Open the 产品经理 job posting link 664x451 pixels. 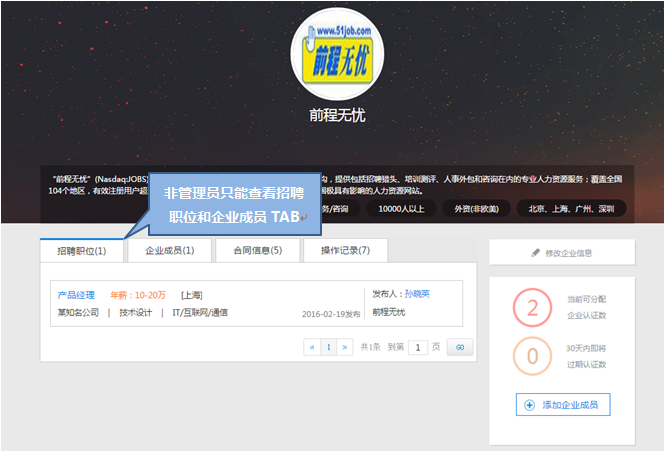coord(76,295)
